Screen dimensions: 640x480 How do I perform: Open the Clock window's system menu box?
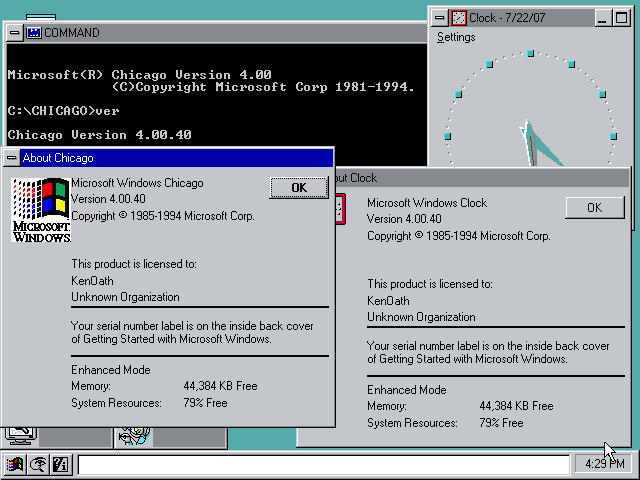click(x=439, y=18)
